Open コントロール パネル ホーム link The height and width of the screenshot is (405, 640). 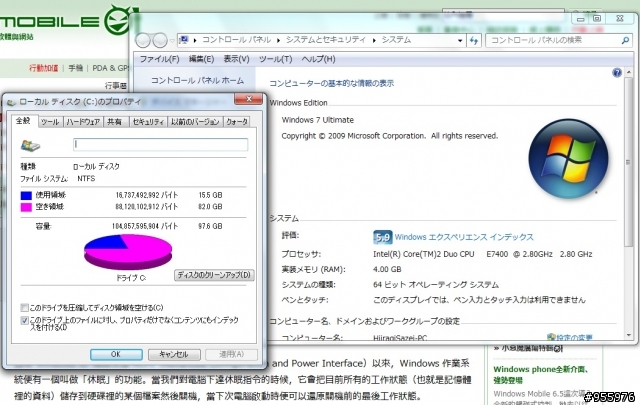pos(198,80)
